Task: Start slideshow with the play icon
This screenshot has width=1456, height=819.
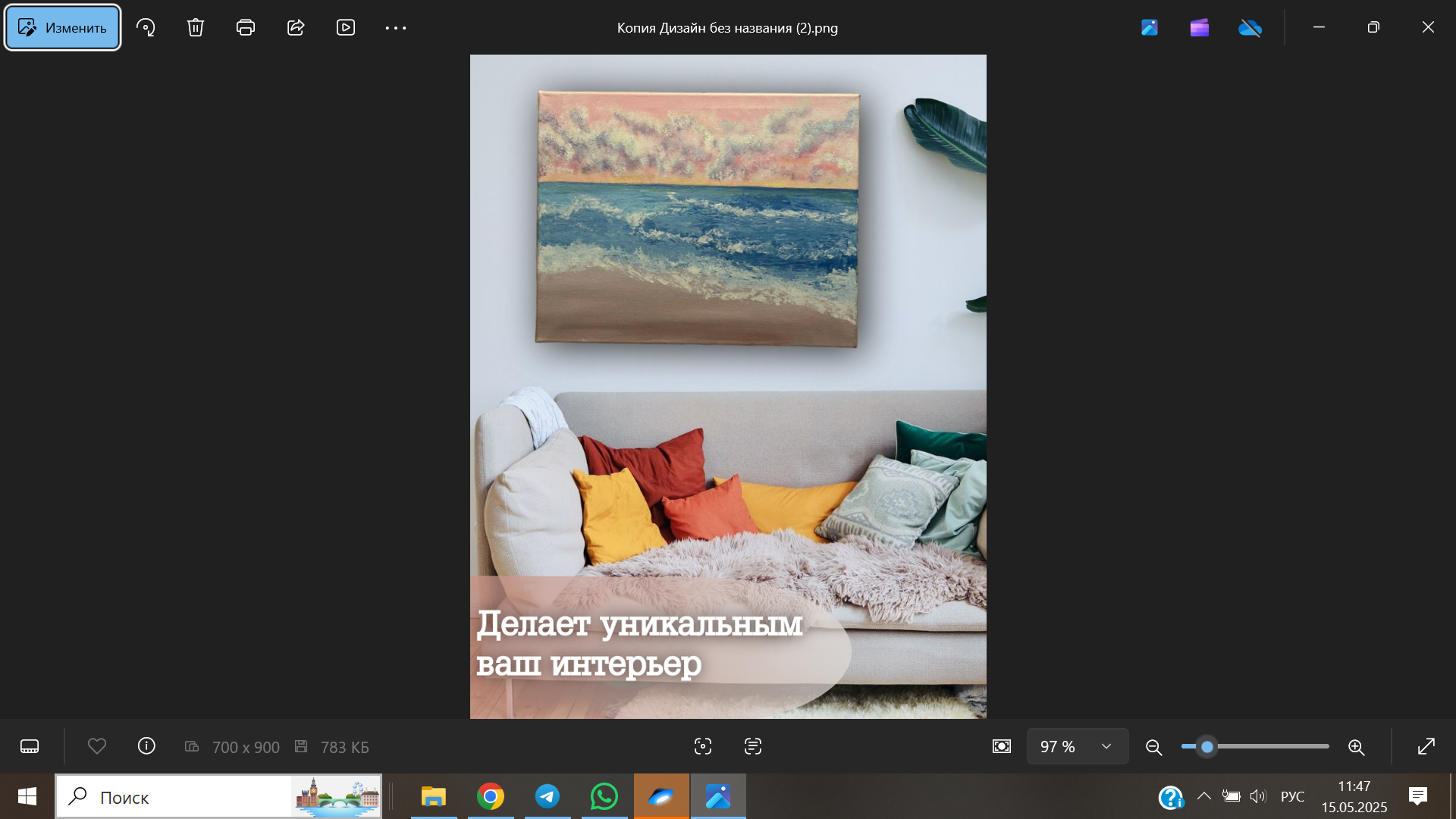Action: 346,28
